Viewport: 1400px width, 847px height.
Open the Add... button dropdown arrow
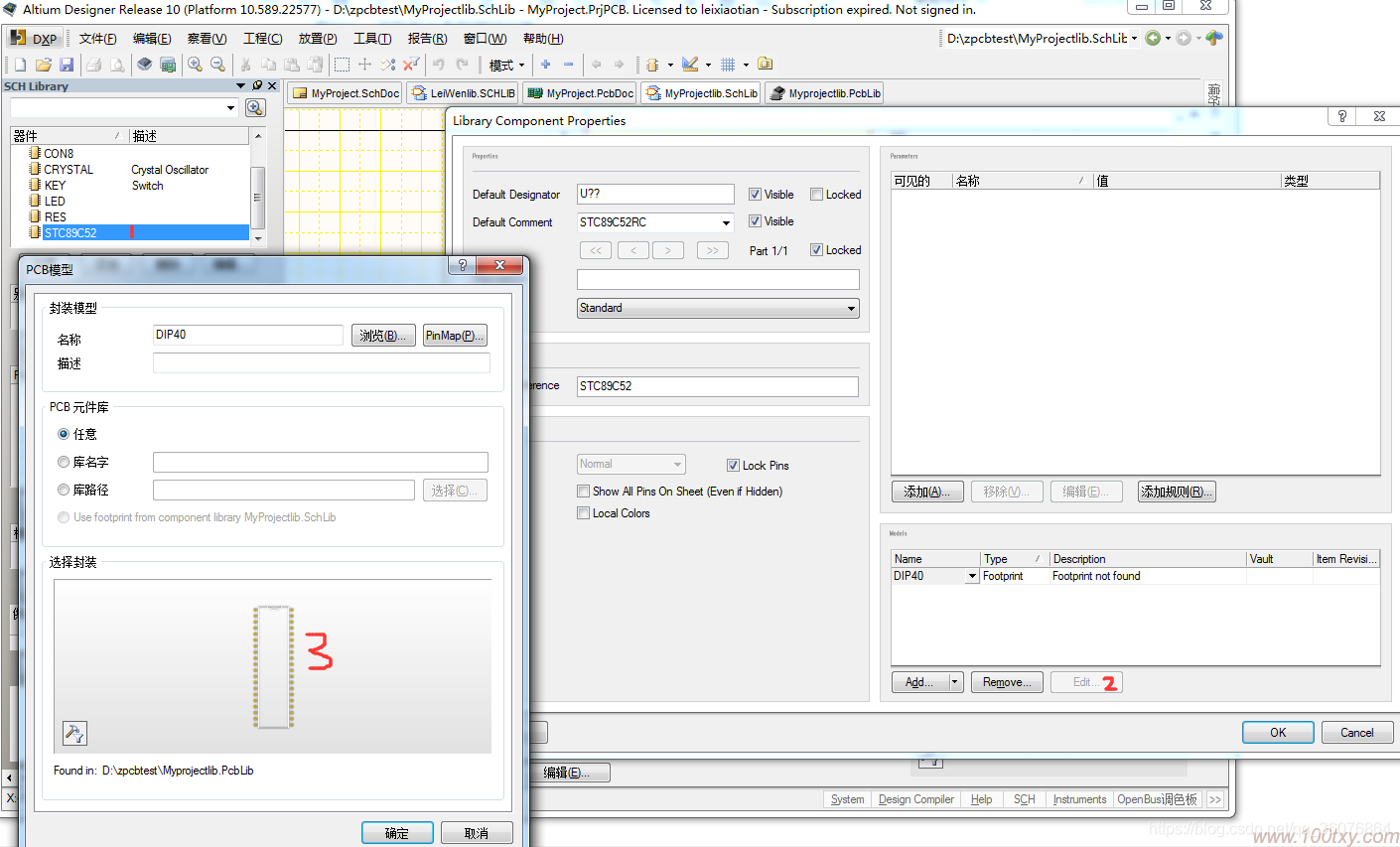955,682
